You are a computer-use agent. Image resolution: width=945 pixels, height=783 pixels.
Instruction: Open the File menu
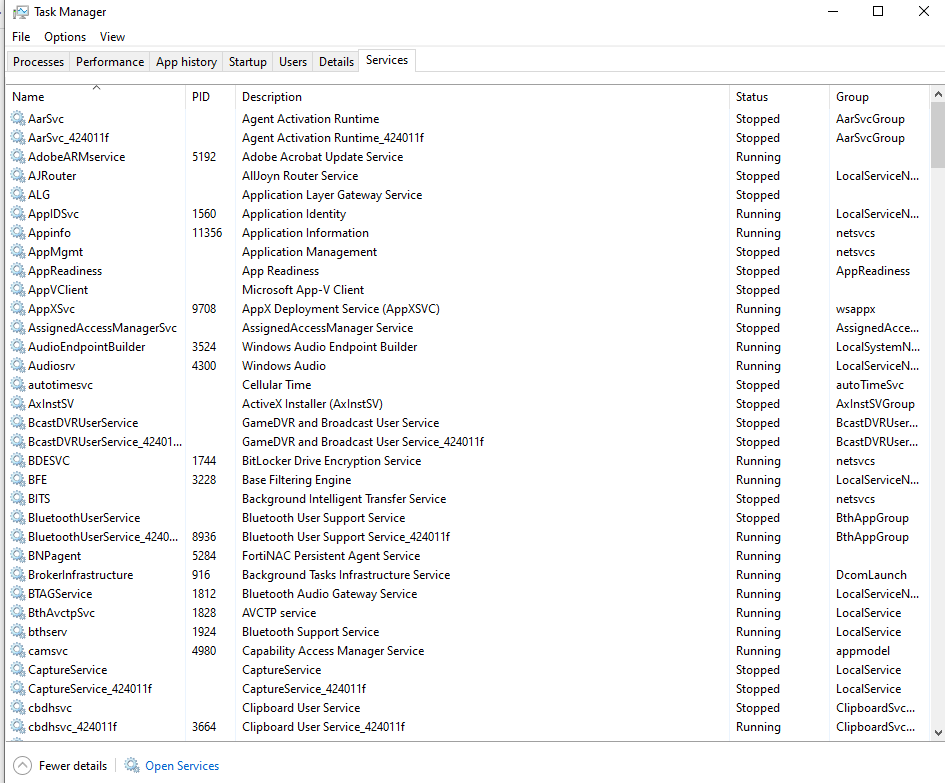coord(21,37)
